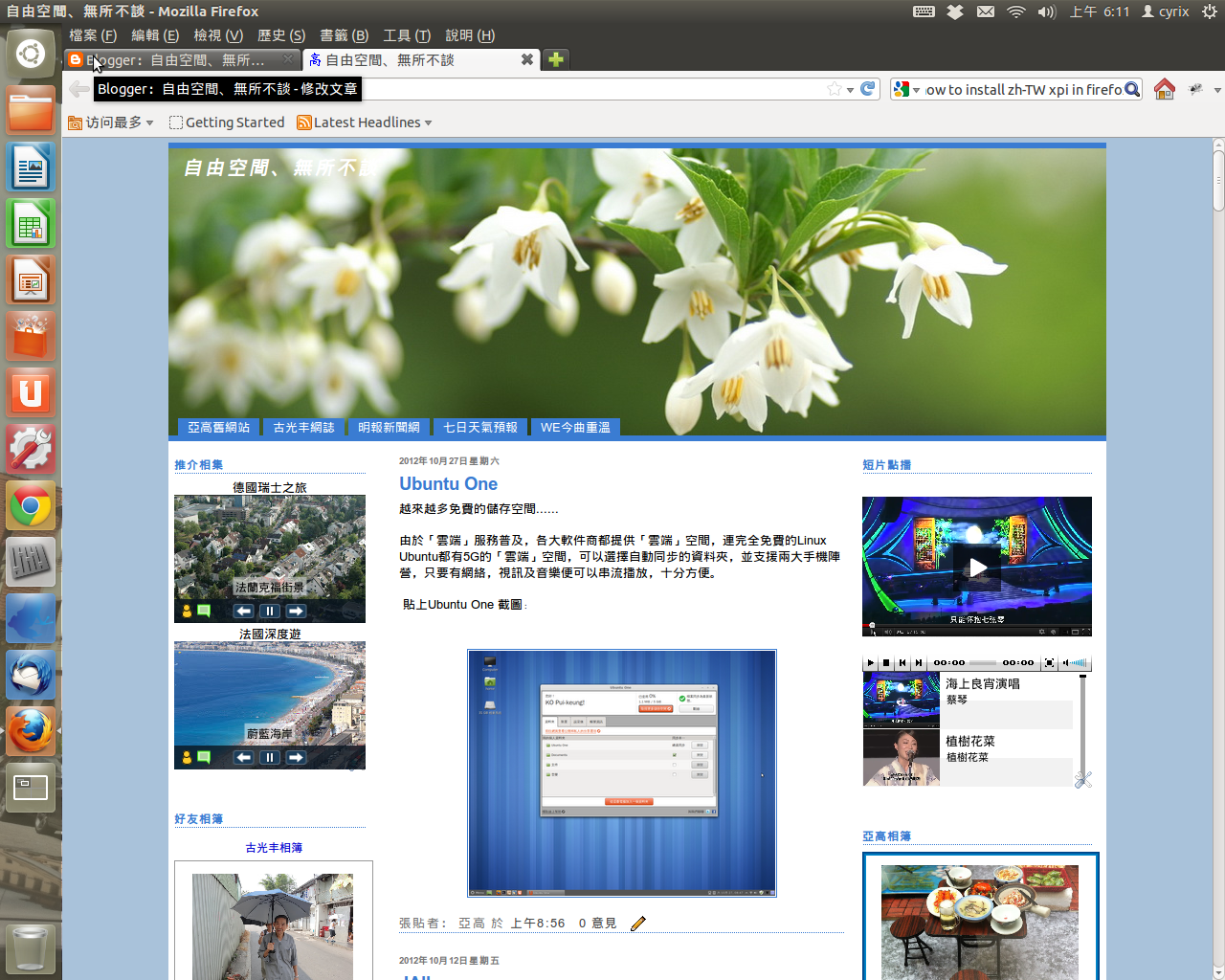Click the pencil edit-post icon under Ubuntu One post

point(638,923)
